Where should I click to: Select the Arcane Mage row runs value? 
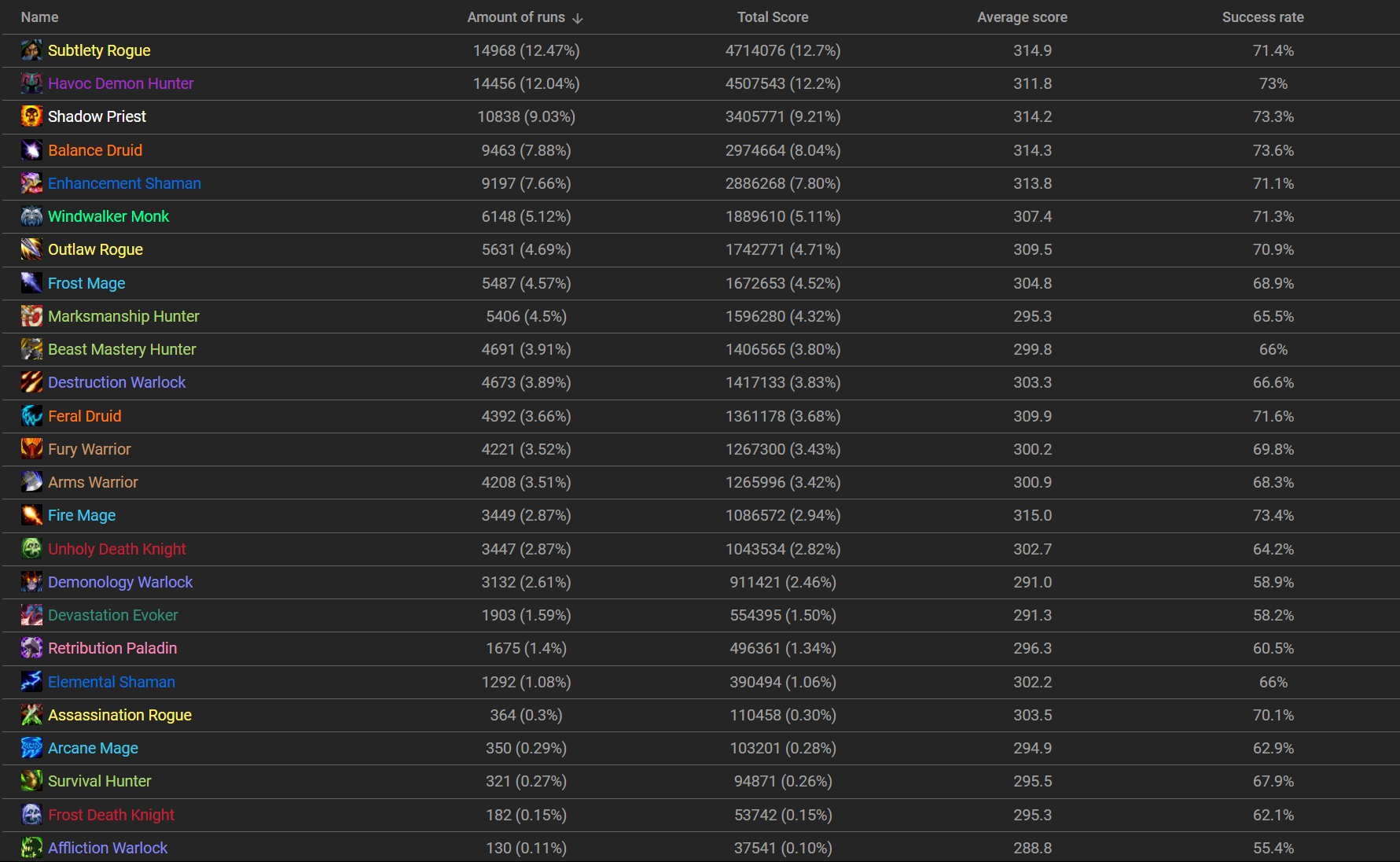pyautogui.click(x=526, y=748)
